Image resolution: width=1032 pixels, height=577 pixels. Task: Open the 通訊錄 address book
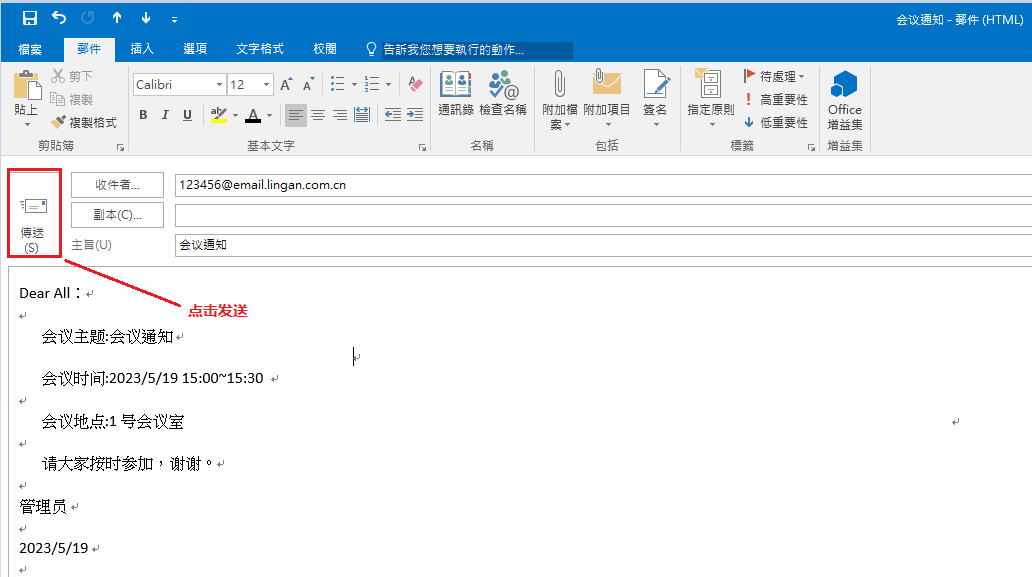pos(455,94)
